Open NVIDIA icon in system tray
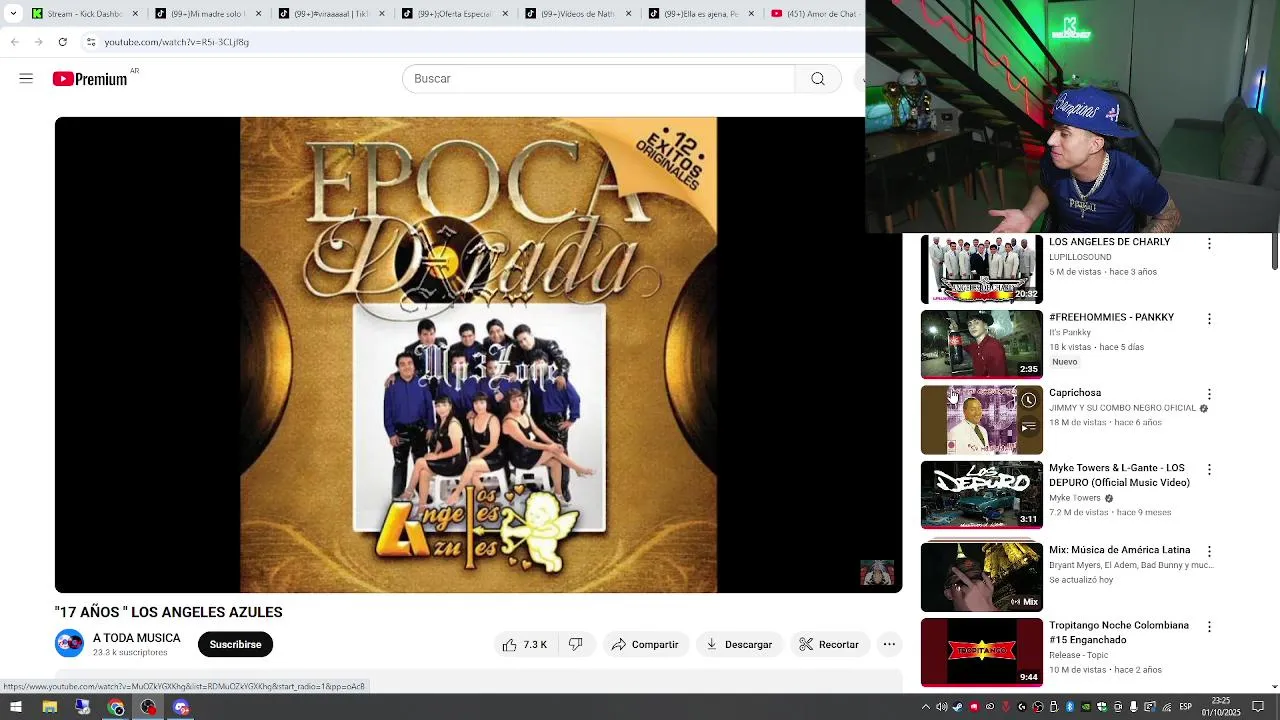Screen dimensions: 1280x720 (1086, 708)
